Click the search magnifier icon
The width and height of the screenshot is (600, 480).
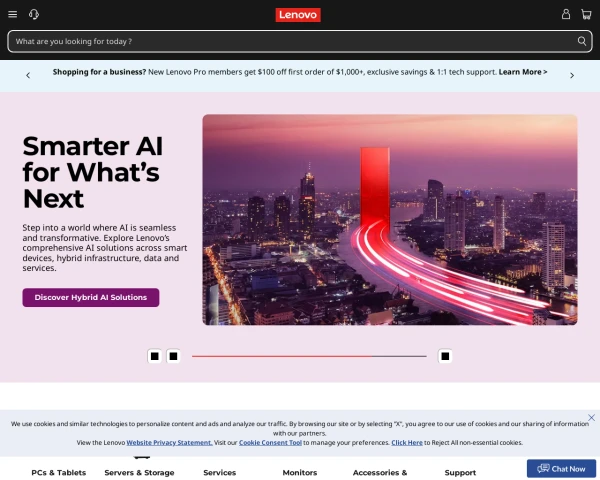[582, 41]
